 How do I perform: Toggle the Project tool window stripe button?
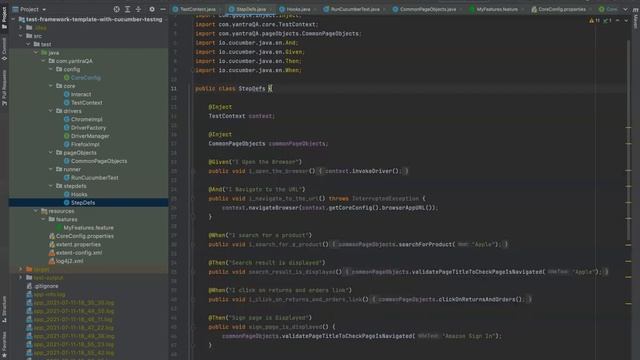click(x=4, y=18)
